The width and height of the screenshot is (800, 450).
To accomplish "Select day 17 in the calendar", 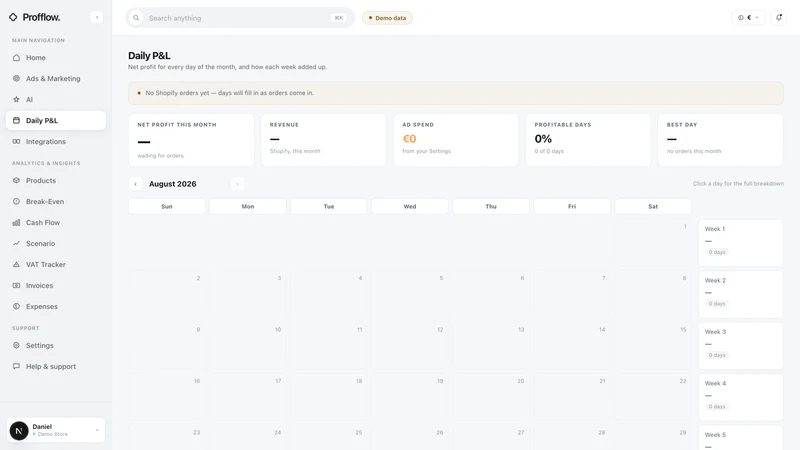I will (247, 397).
